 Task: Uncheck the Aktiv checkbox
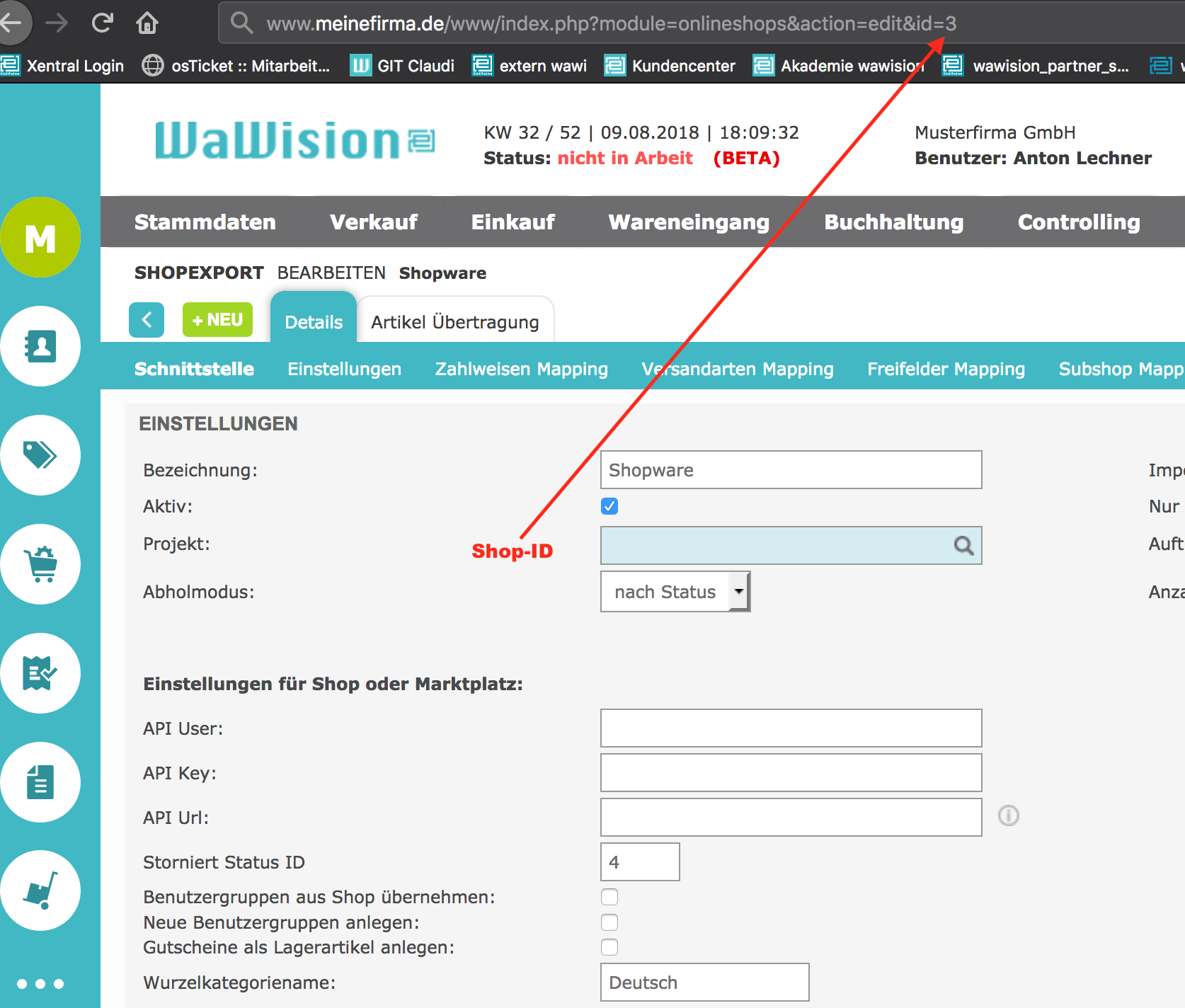coord(609,506)
